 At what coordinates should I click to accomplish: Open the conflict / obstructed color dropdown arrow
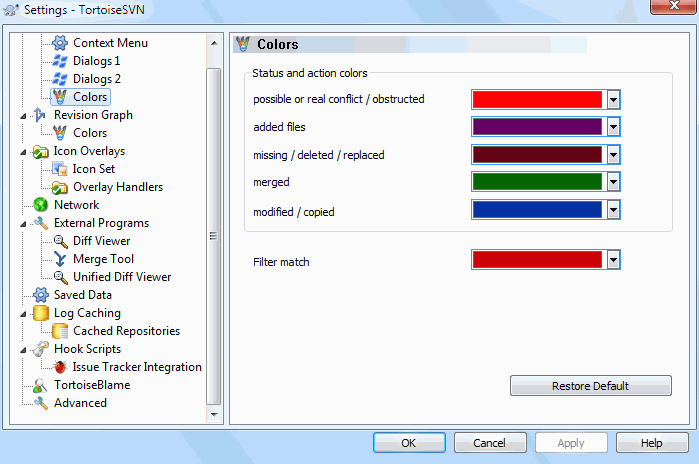[613, 99]
